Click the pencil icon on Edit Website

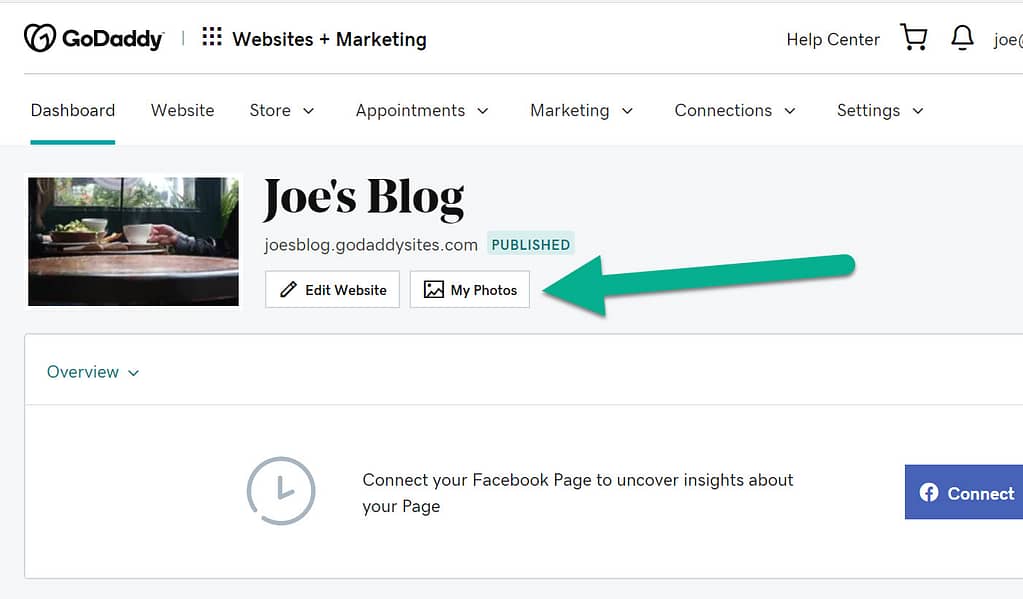point(289,290)
